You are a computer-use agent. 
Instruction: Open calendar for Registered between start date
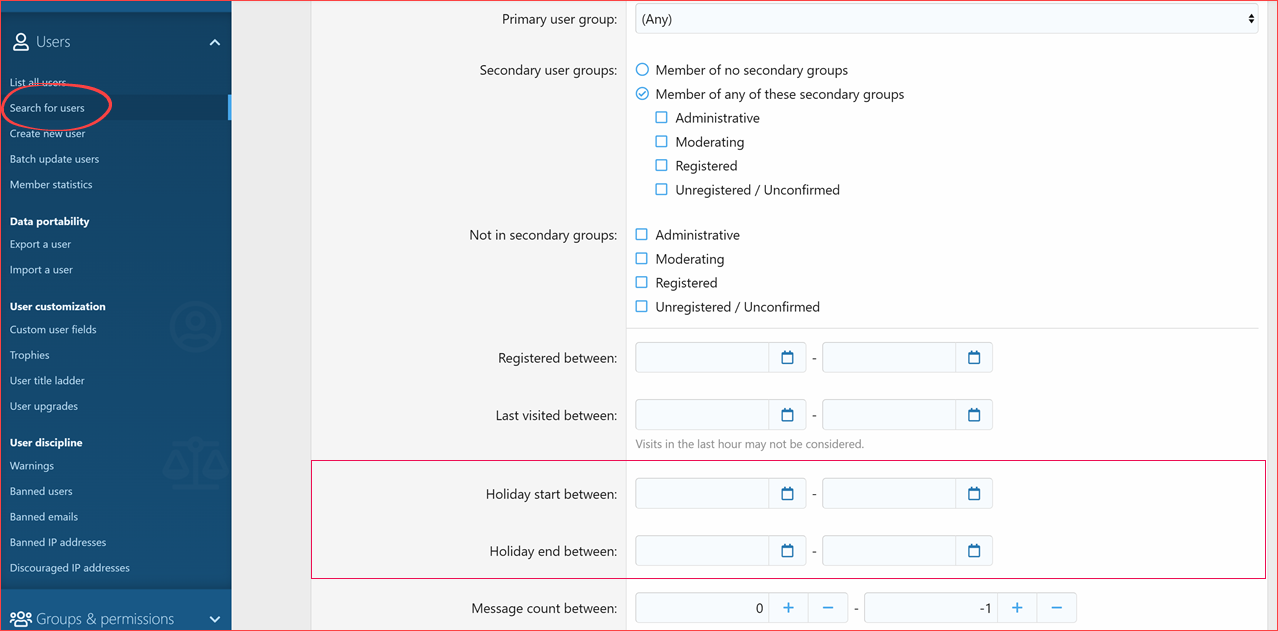coord(787,357)
